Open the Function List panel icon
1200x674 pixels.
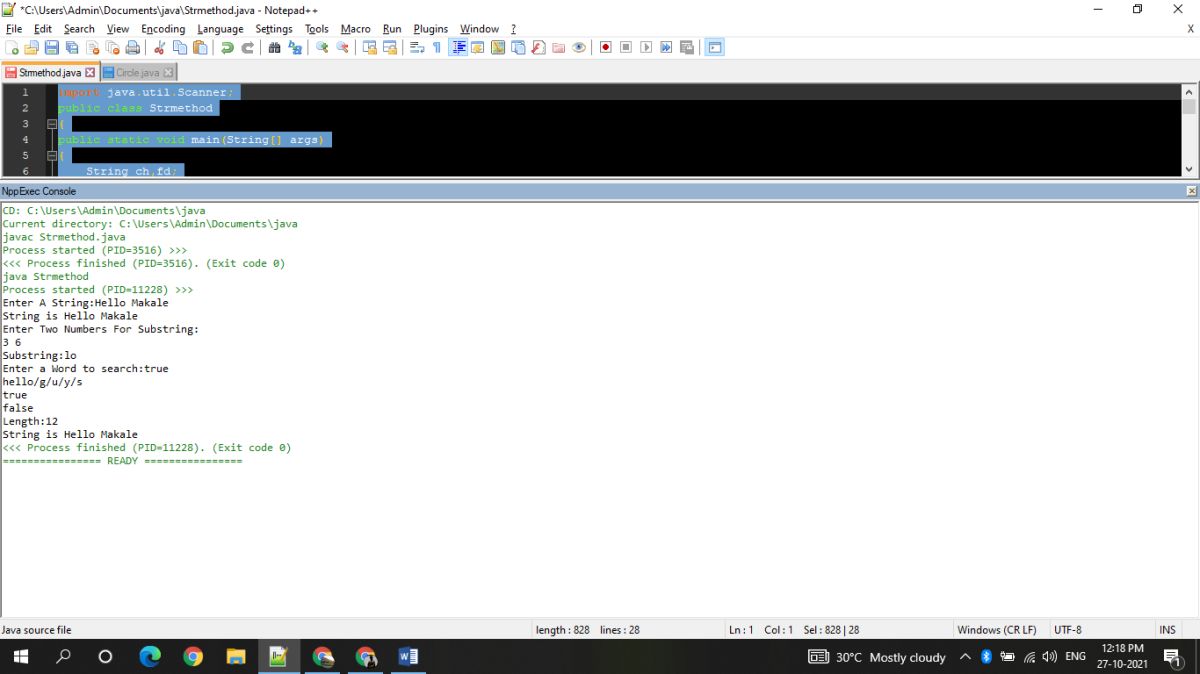point(538,47)
